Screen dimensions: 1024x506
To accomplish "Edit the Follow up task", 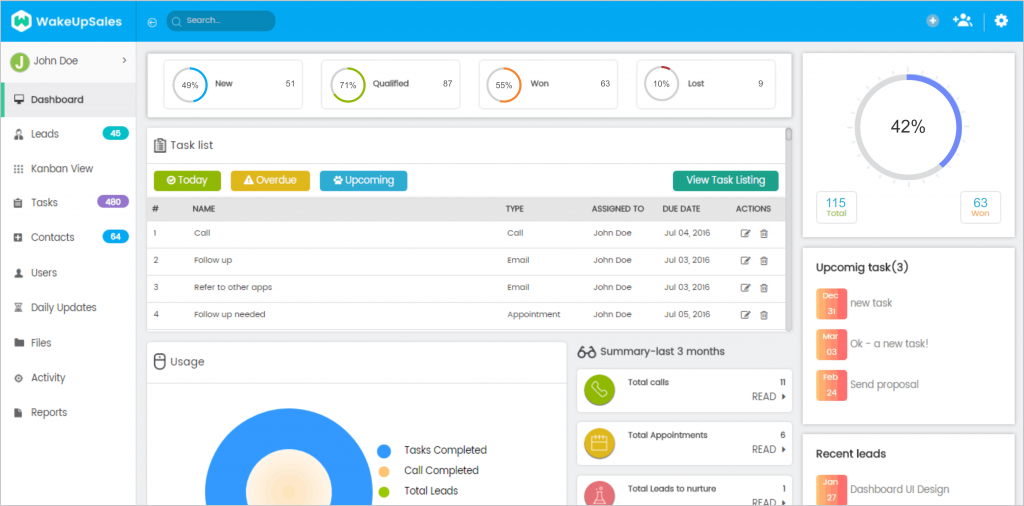I will pyautogui.click(x=745, y=261).
